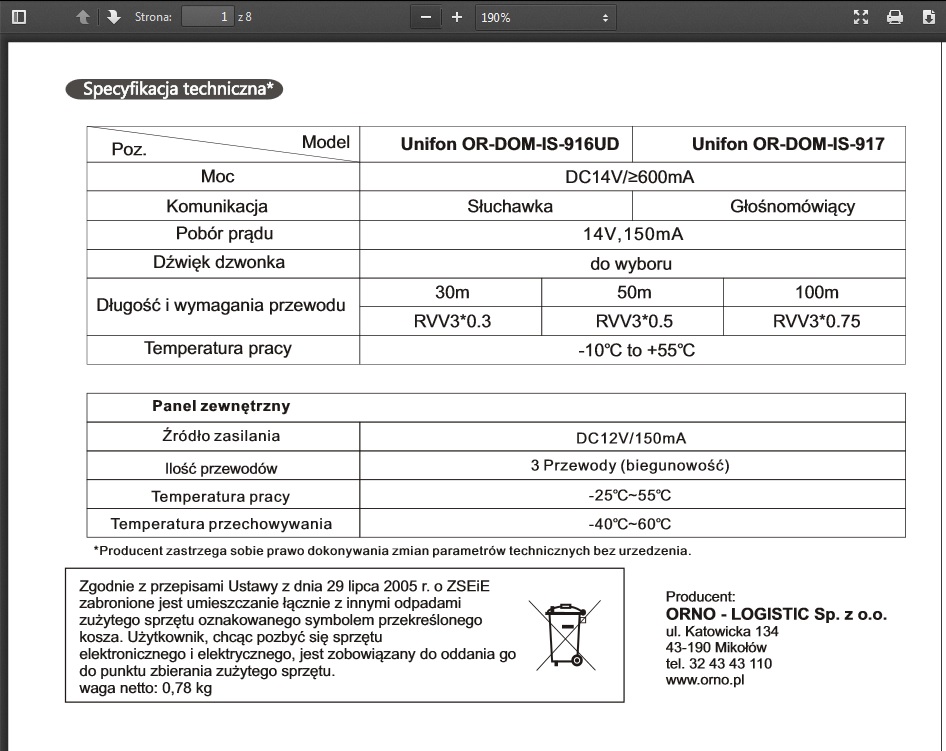
Task: Switch to presentation fullscreen mode
Action: point(861,17)
